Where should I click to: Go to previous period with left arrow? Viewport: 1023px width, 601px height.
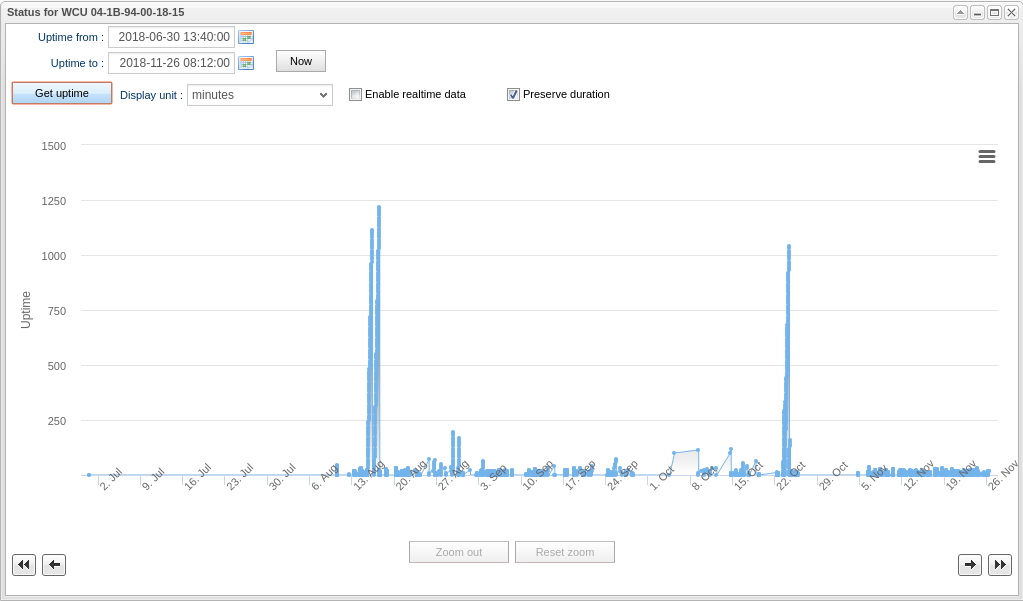pyautogui.click(x=54, y=565)
